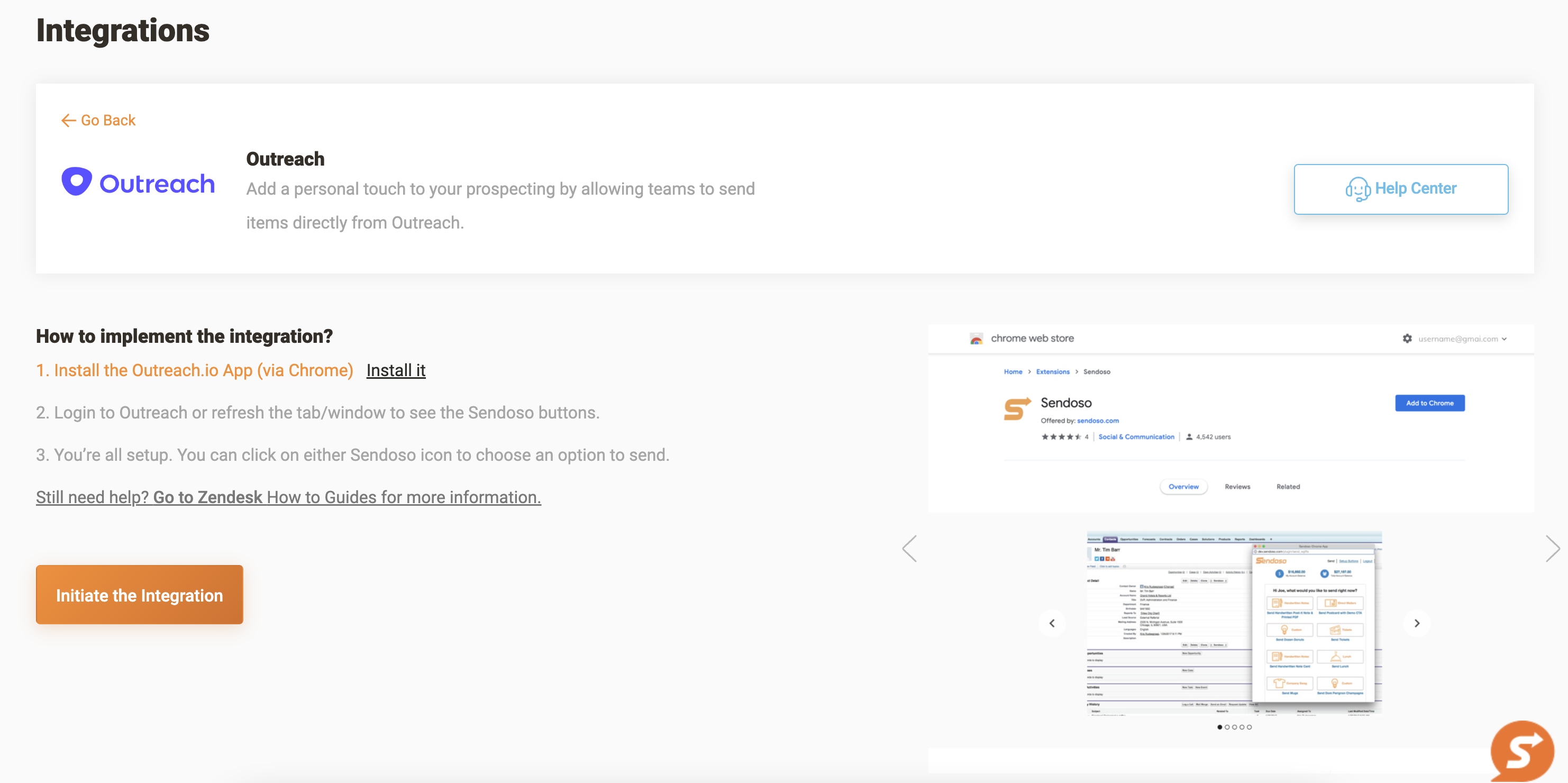The width and height of the screenshot is (1568, 783).
Task: Go back with the large left chevron
Action: pyautogui.click(x=909, y=549)
